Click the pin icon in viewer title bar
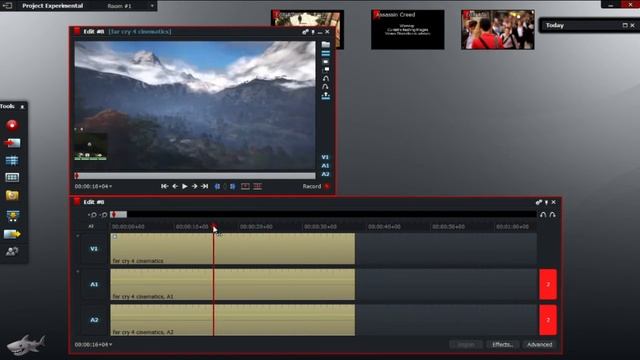Viewport: 640px width, 360px height. click(x=313, y=32)
